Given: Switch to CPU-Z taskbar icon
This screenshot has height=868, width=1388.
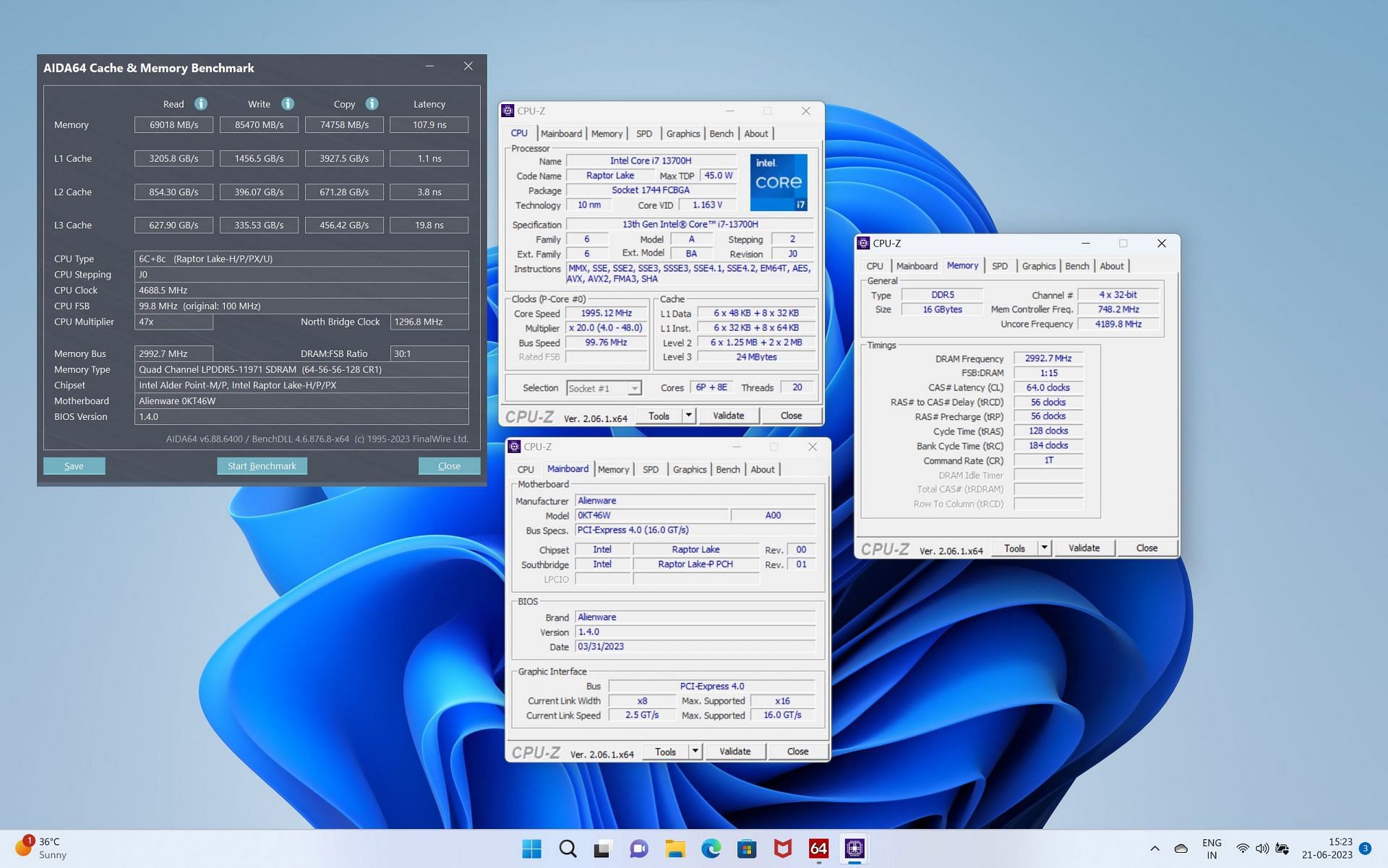Looking at the screenshot, I should [854, 848].
